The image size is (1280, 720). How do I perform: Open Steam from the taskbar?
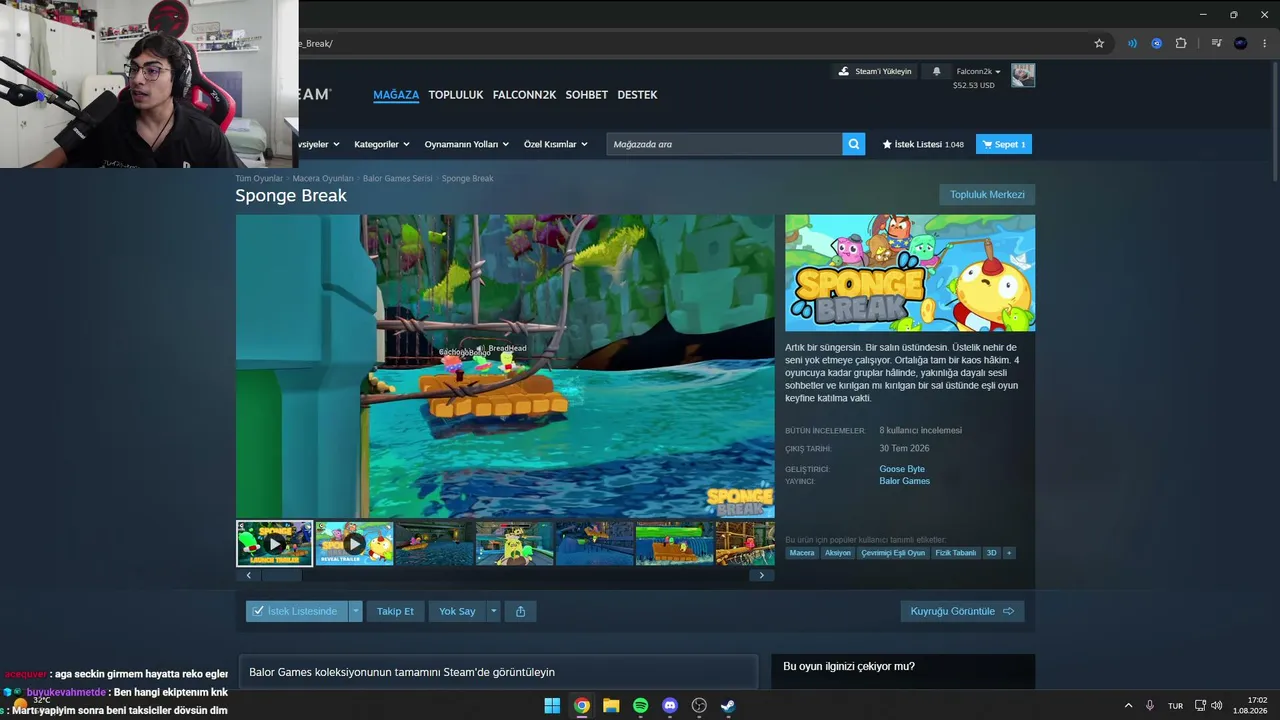[x=728, y=706]
